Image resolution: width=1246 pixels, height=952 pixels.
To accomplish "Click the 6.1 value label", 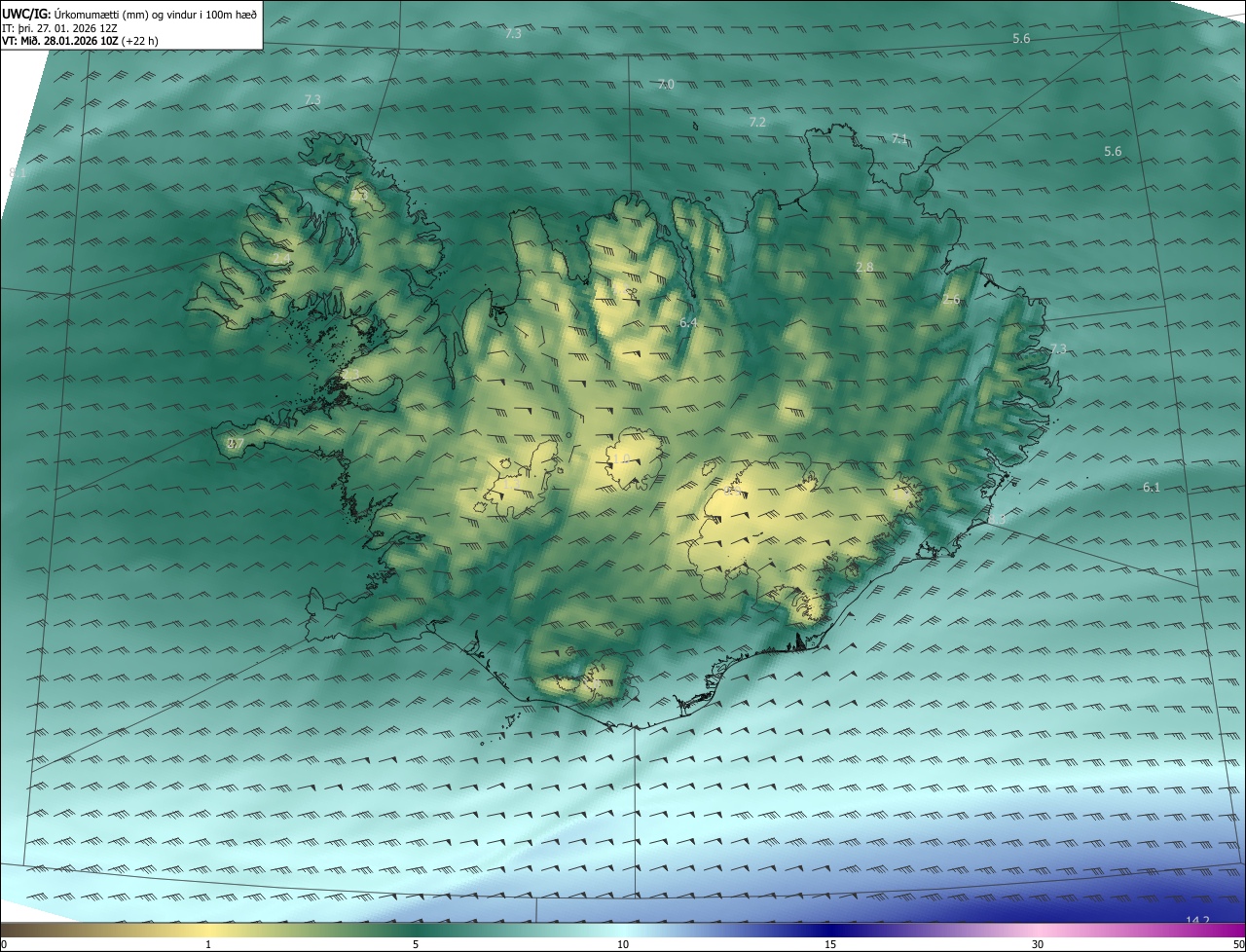I will point(1152,488).
